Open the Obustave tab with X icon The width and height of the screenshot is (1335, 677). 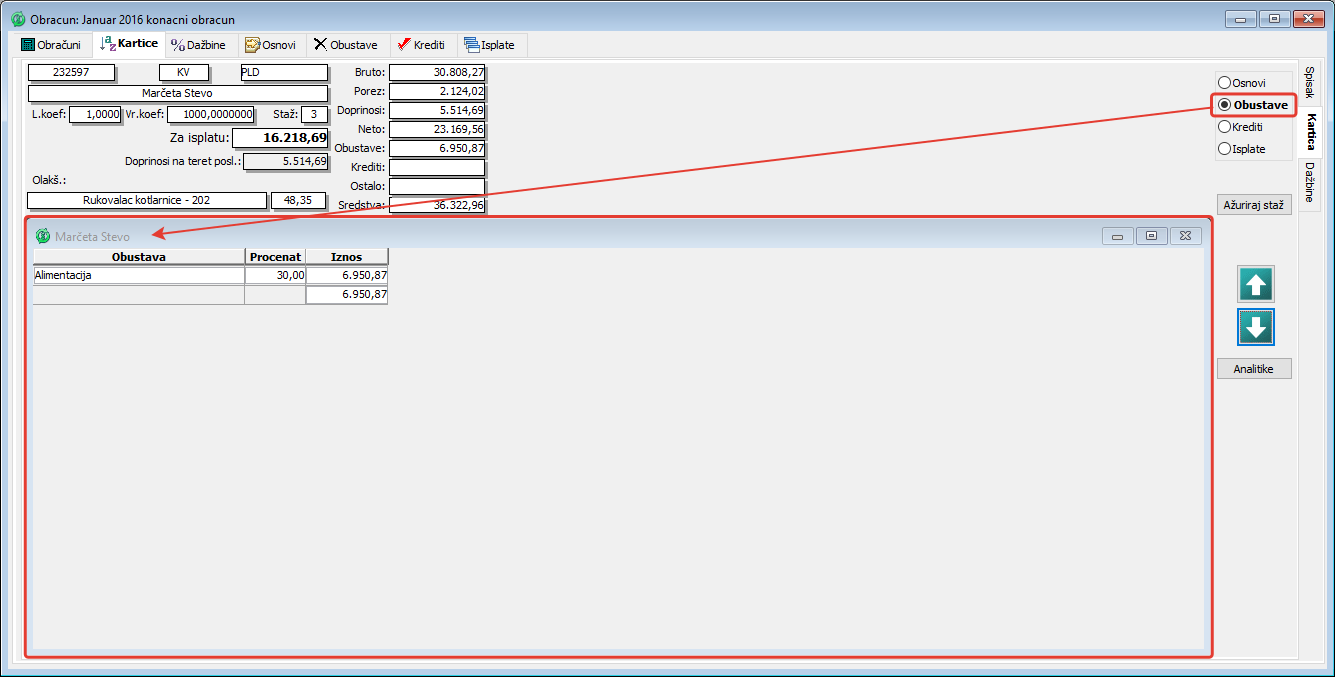coord(345,45)
